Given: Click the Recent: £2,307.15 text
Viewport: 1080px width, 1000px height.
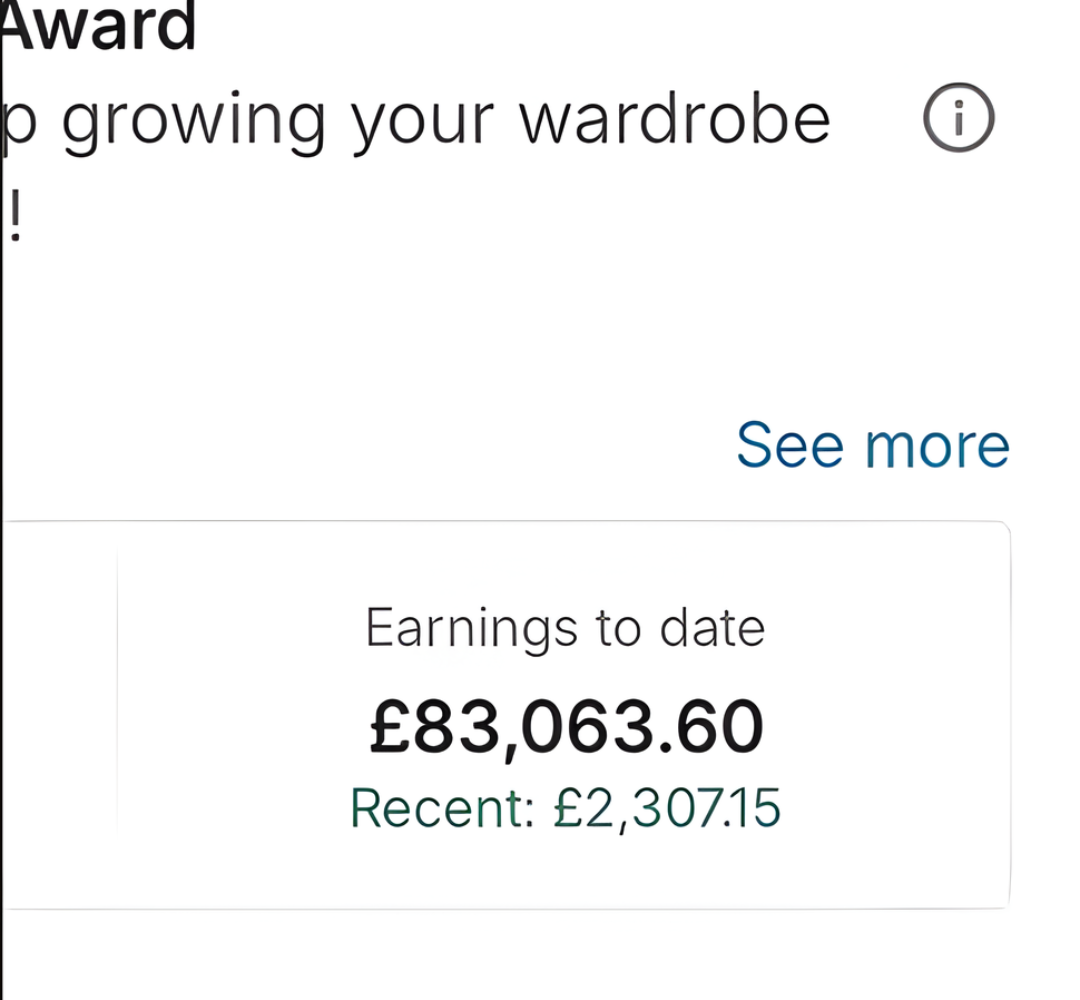Looking at the screenshot, I should 565,808.
